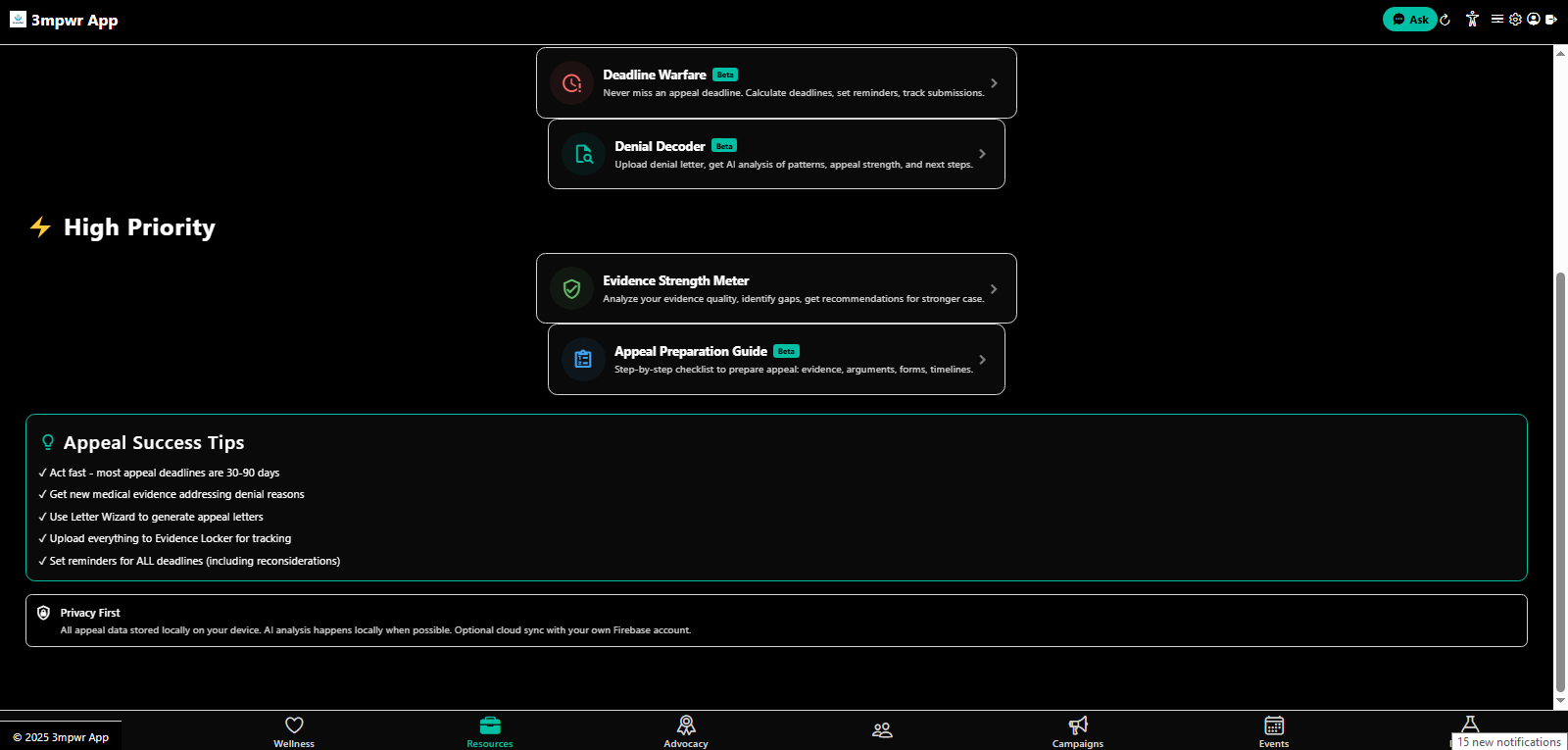Click the Appeal Preparation Guide checklist icon
This screenshot has height=750, width=1568.
(x=583, y=360)
